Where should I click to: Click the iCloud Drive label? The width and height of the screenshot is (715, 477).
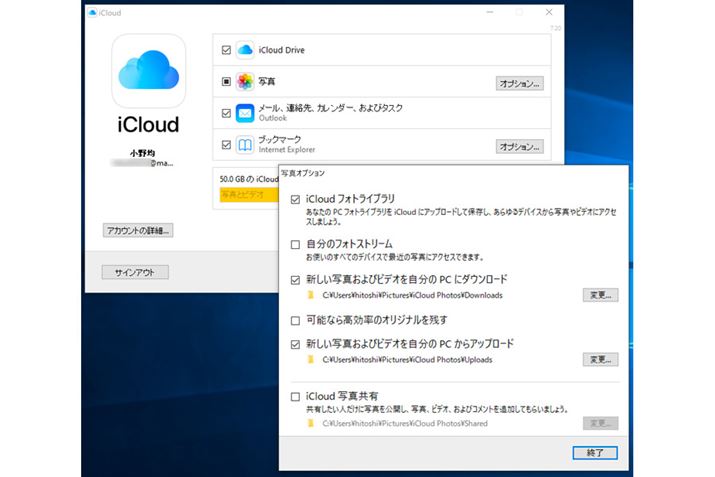pos(281,50)
